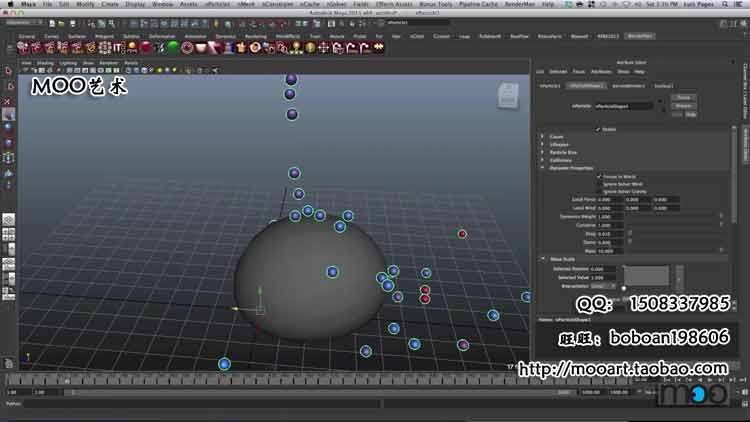Open the Interpolation dropdown
Viewport: 750px width, 422px height.
coord(603,286)
